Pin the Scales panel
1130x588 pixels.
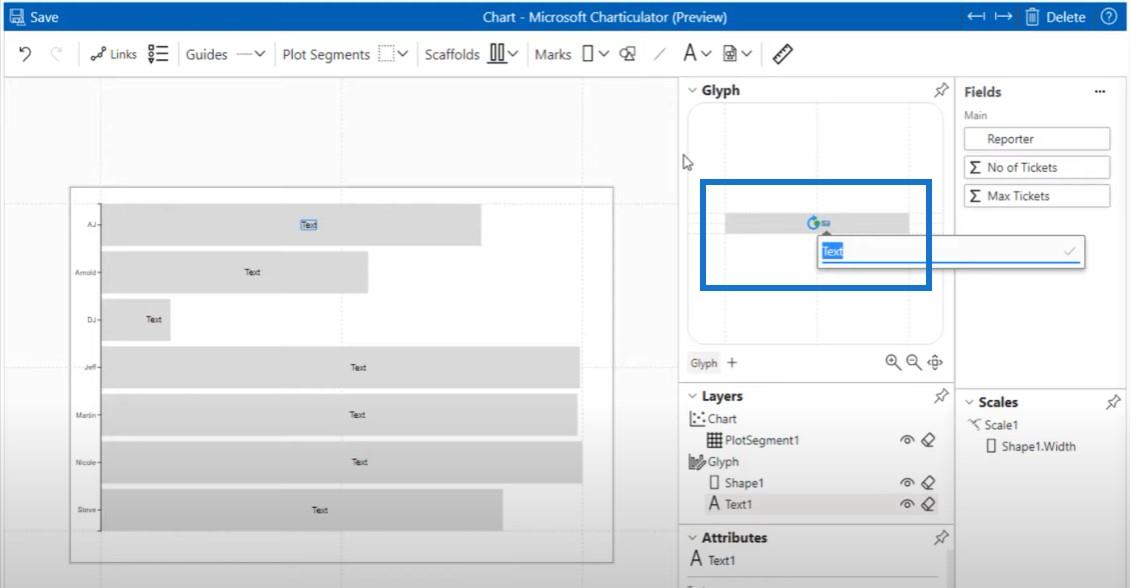[1113, 402]
